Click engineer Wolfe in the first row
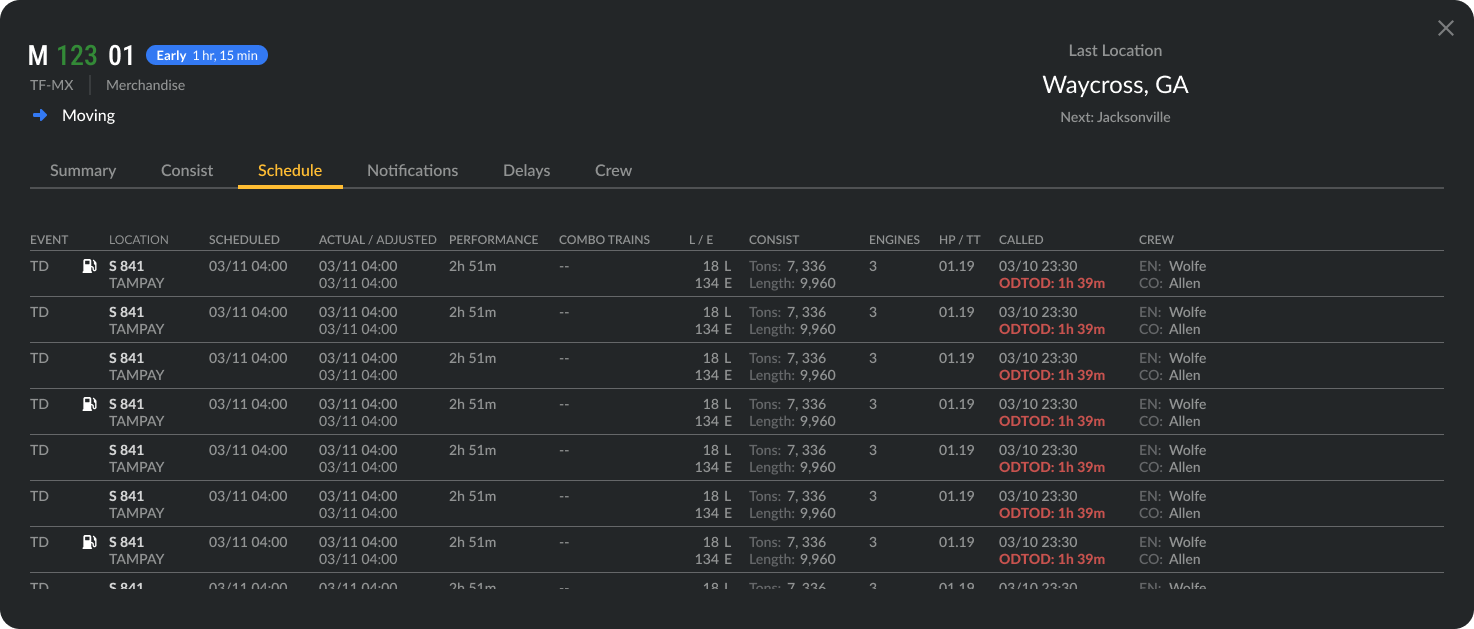 1186,266
